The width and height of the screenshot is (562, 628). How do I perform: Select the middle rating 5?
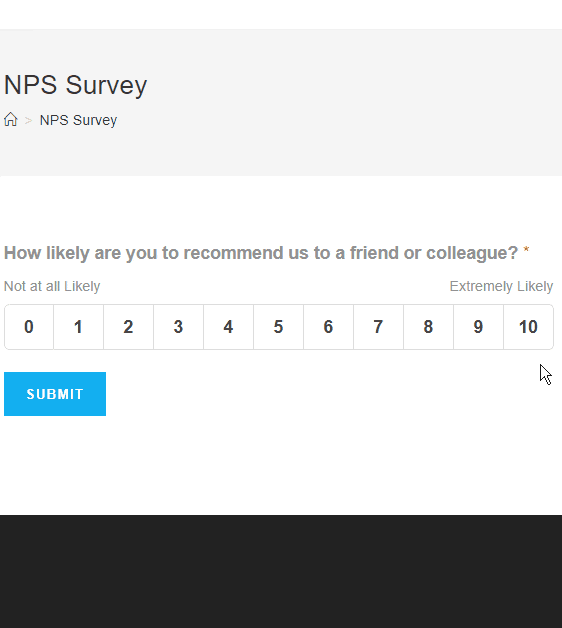click(279, 327)
